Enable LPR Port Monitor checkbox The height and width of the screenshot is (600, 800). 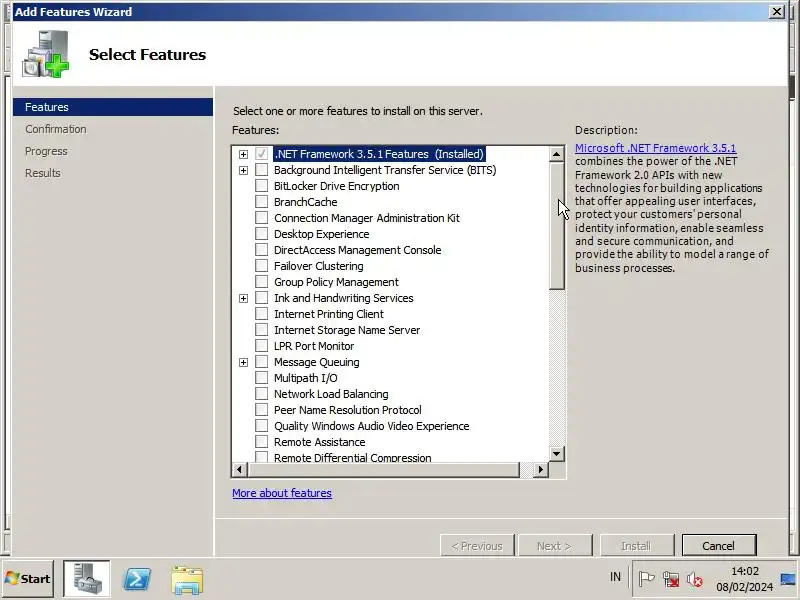[261, 345]
